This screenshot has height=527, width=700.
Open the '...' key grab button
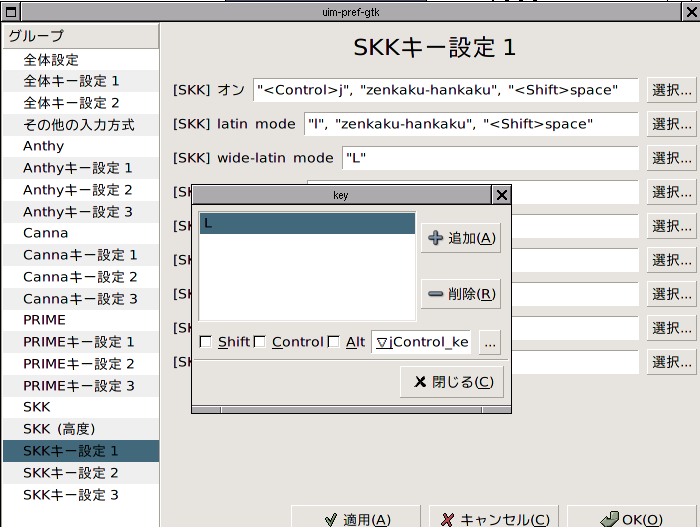point(488,342)
